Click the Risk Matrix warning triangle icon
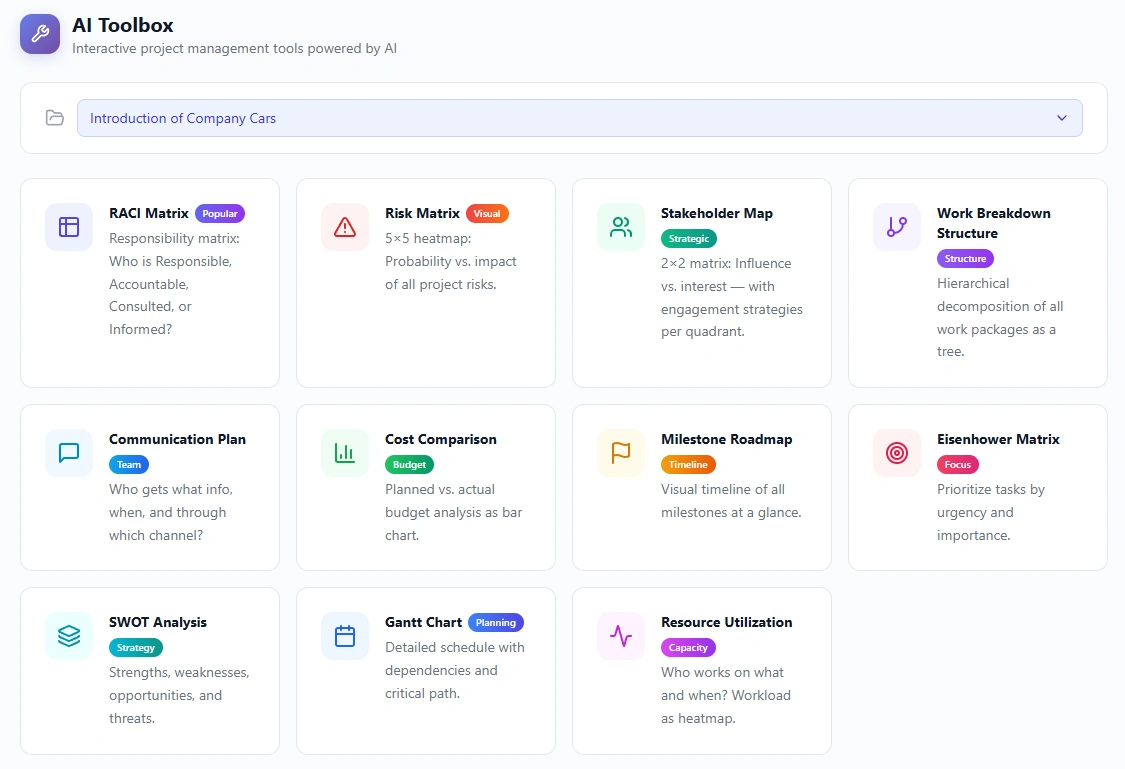This screenshot has width=1125, height=769. [344, 227]
